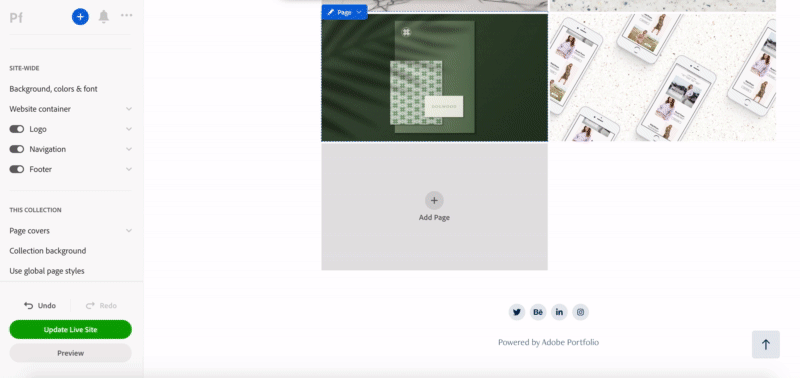Click the Navigation label in sidebar
Screen dimensions: 800x378
tap(47, 149)
